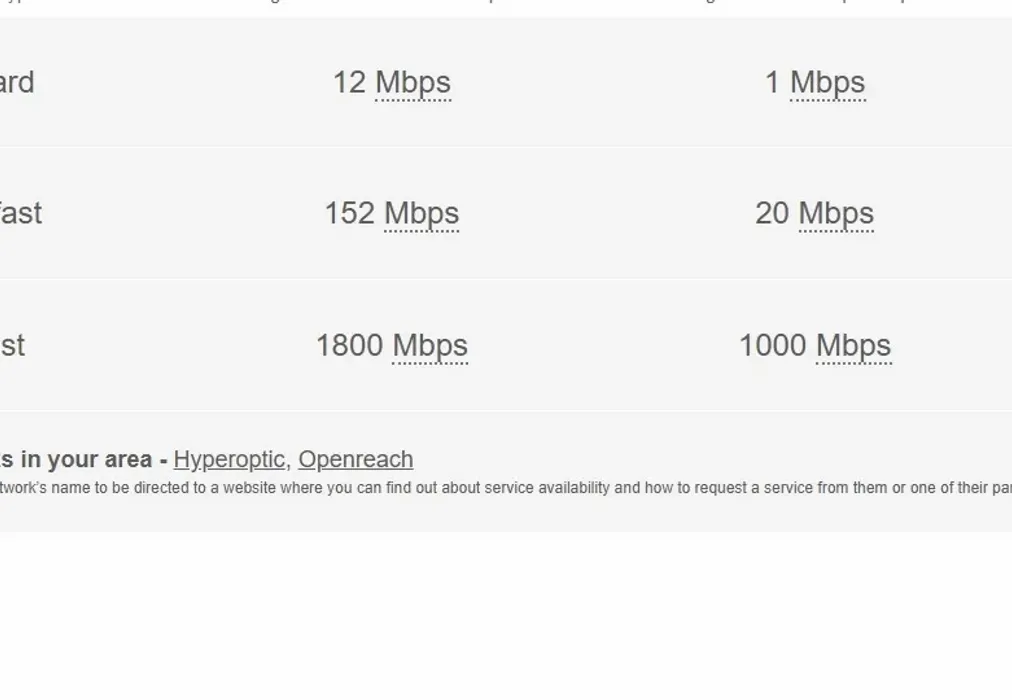The image size is (1012, 700).
Task: Click the Mbps abbreviation after 20
Action: click(836, 214)
